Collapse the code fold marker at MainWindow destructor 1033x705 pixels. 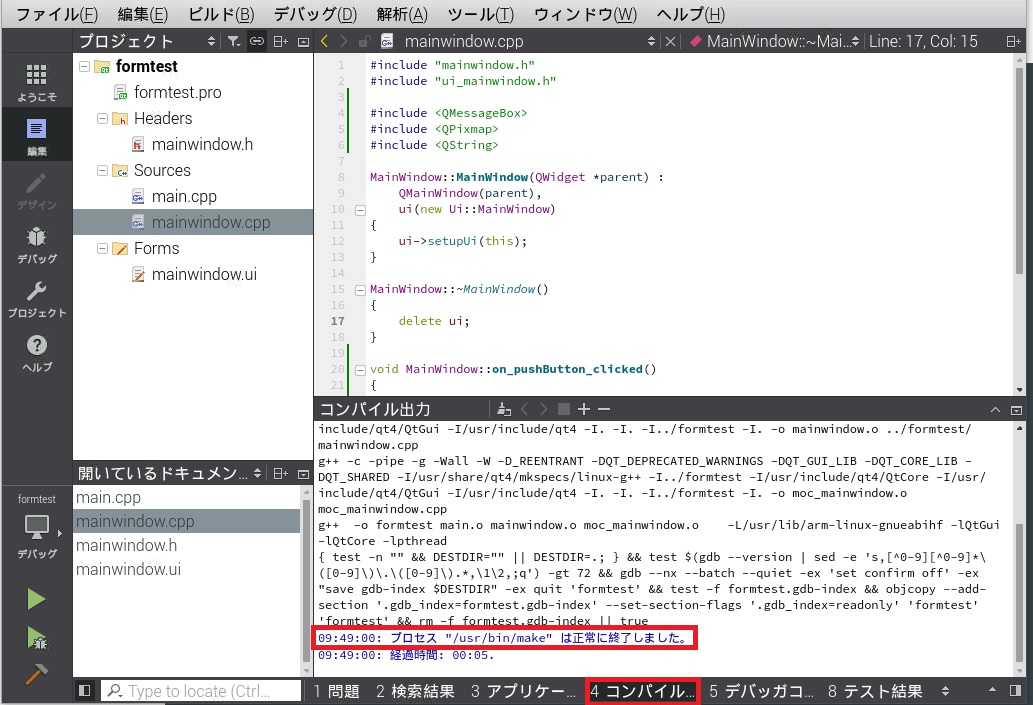[x=360, y=290]
